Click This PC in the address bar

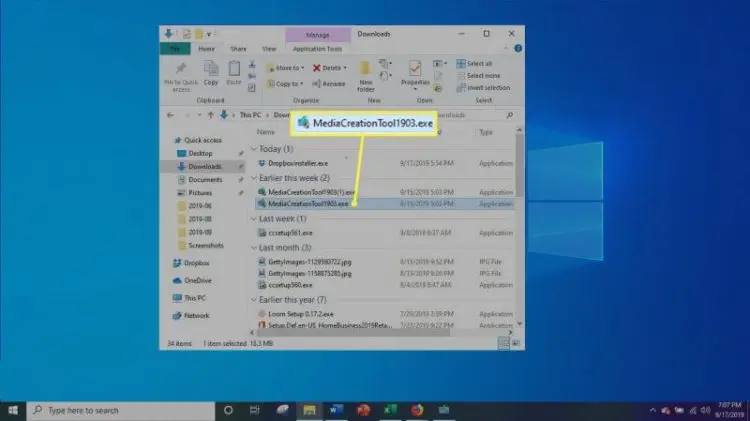pos(250,115)
